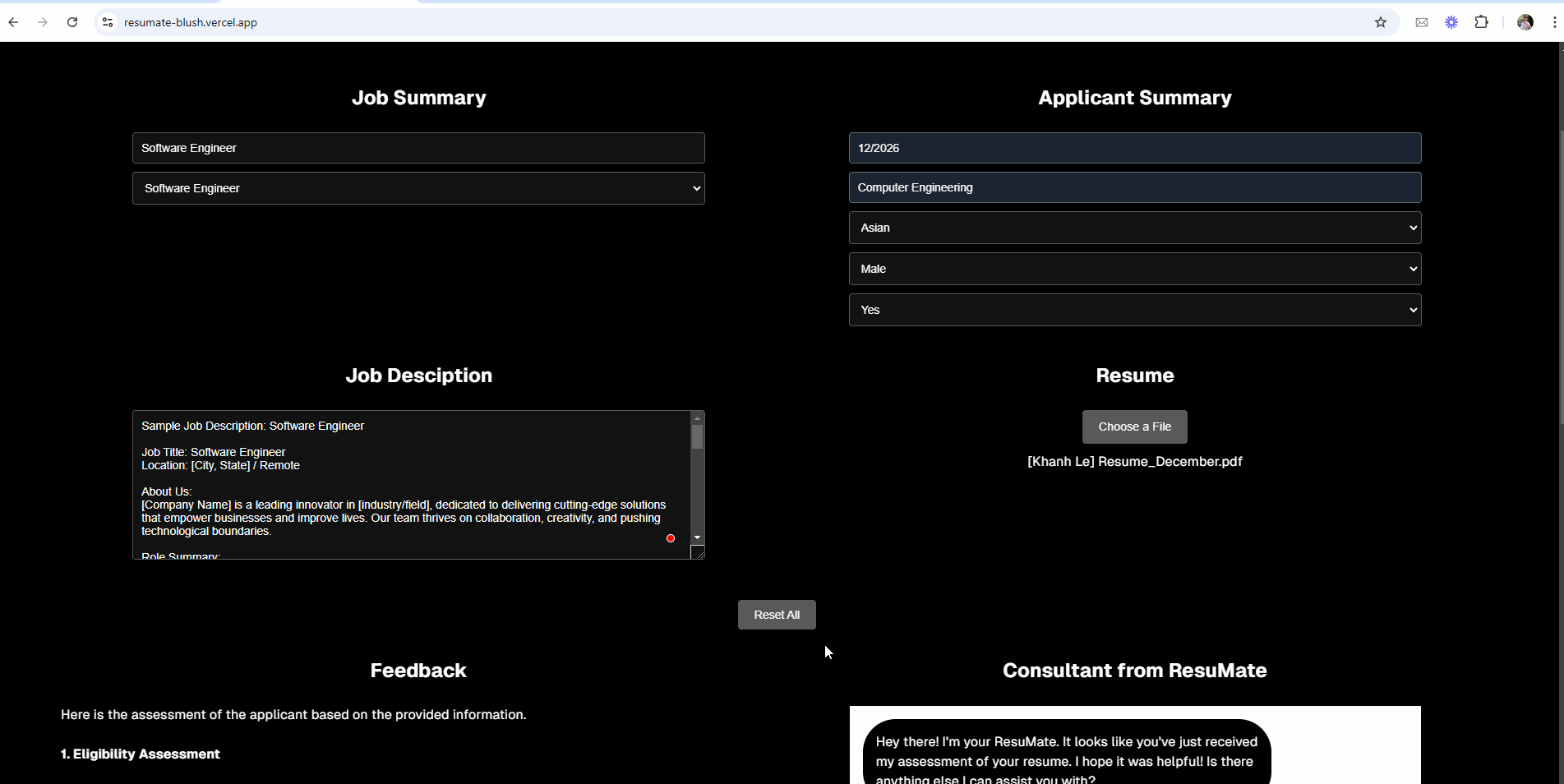Open the Extensions puzzle icon
The image size is (1564, 784).
1482,22
